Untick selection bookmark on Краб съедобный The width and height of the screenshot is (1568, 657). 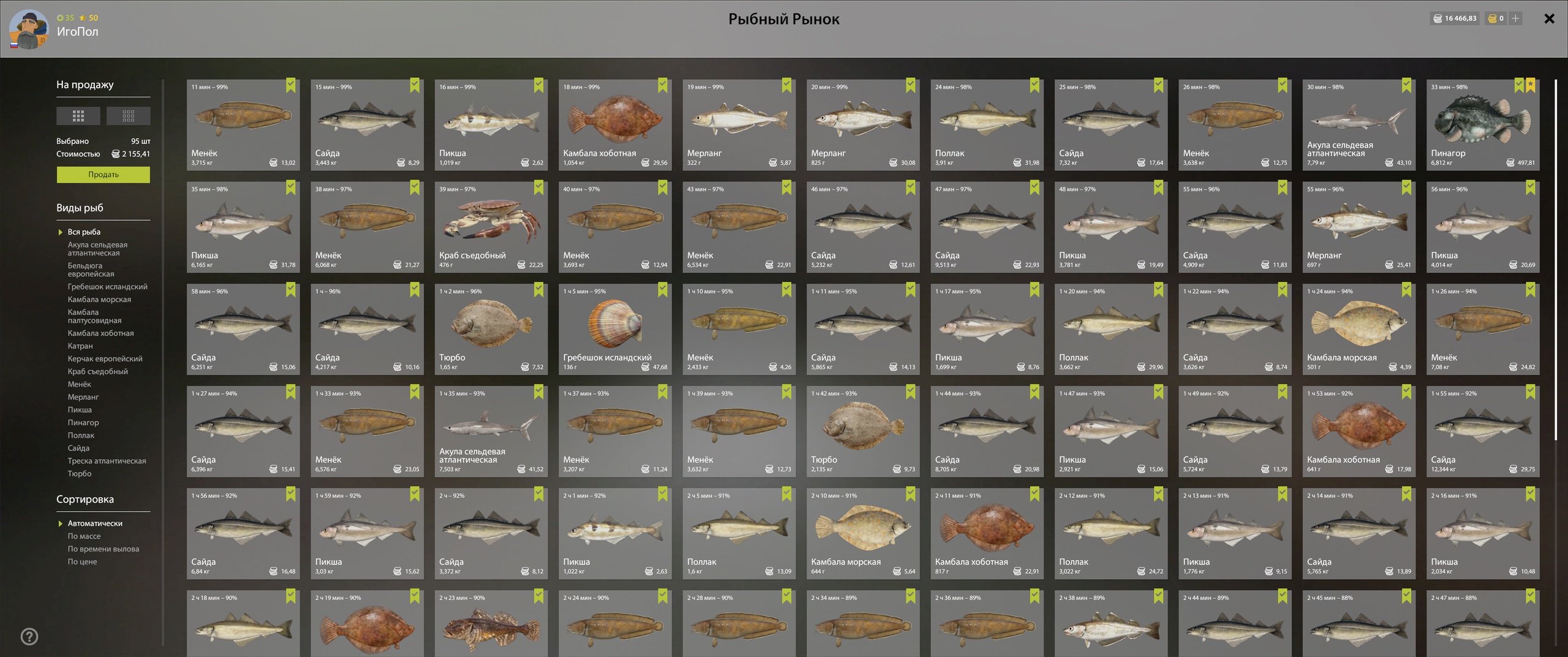coord(538,188)
